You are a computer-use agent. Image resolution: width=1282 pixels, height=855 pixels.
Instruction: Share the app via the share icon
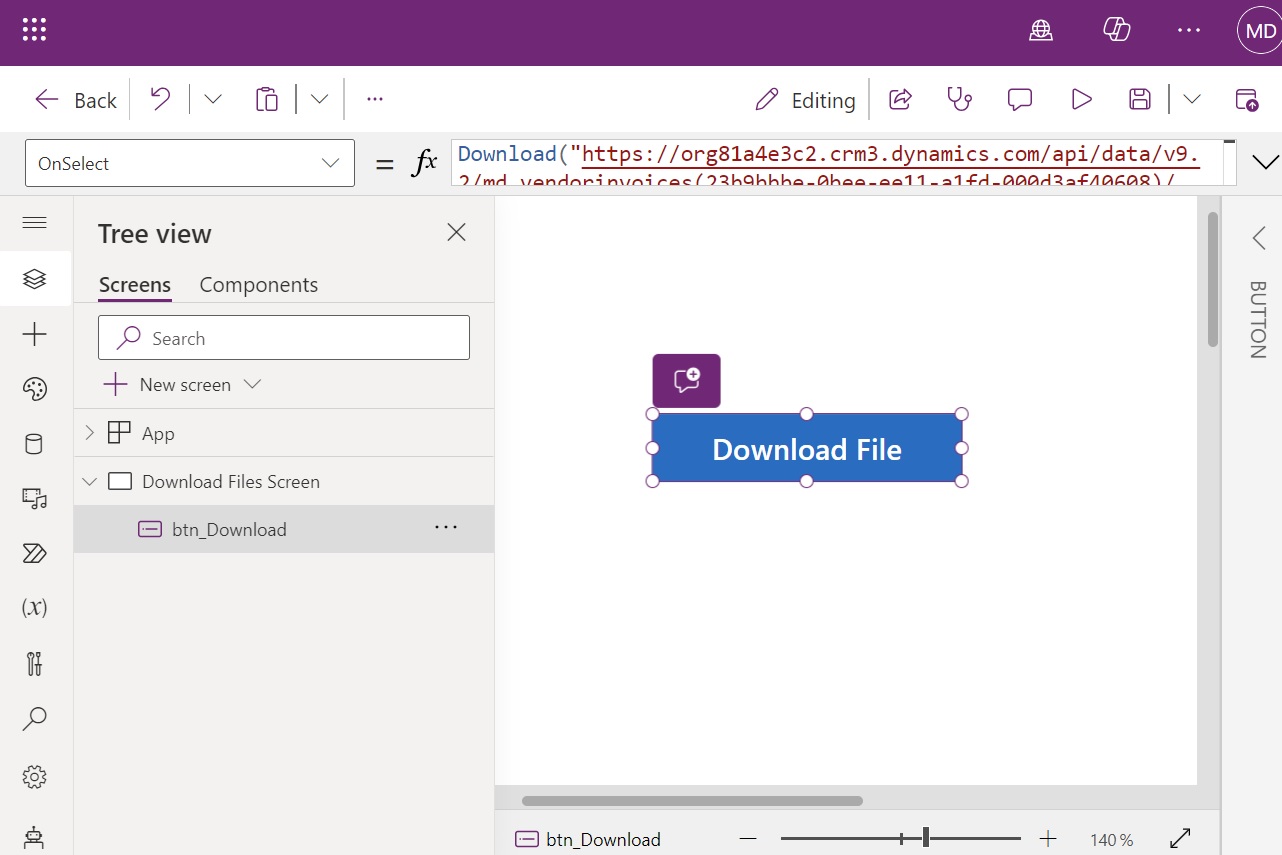tap(899, 99)
